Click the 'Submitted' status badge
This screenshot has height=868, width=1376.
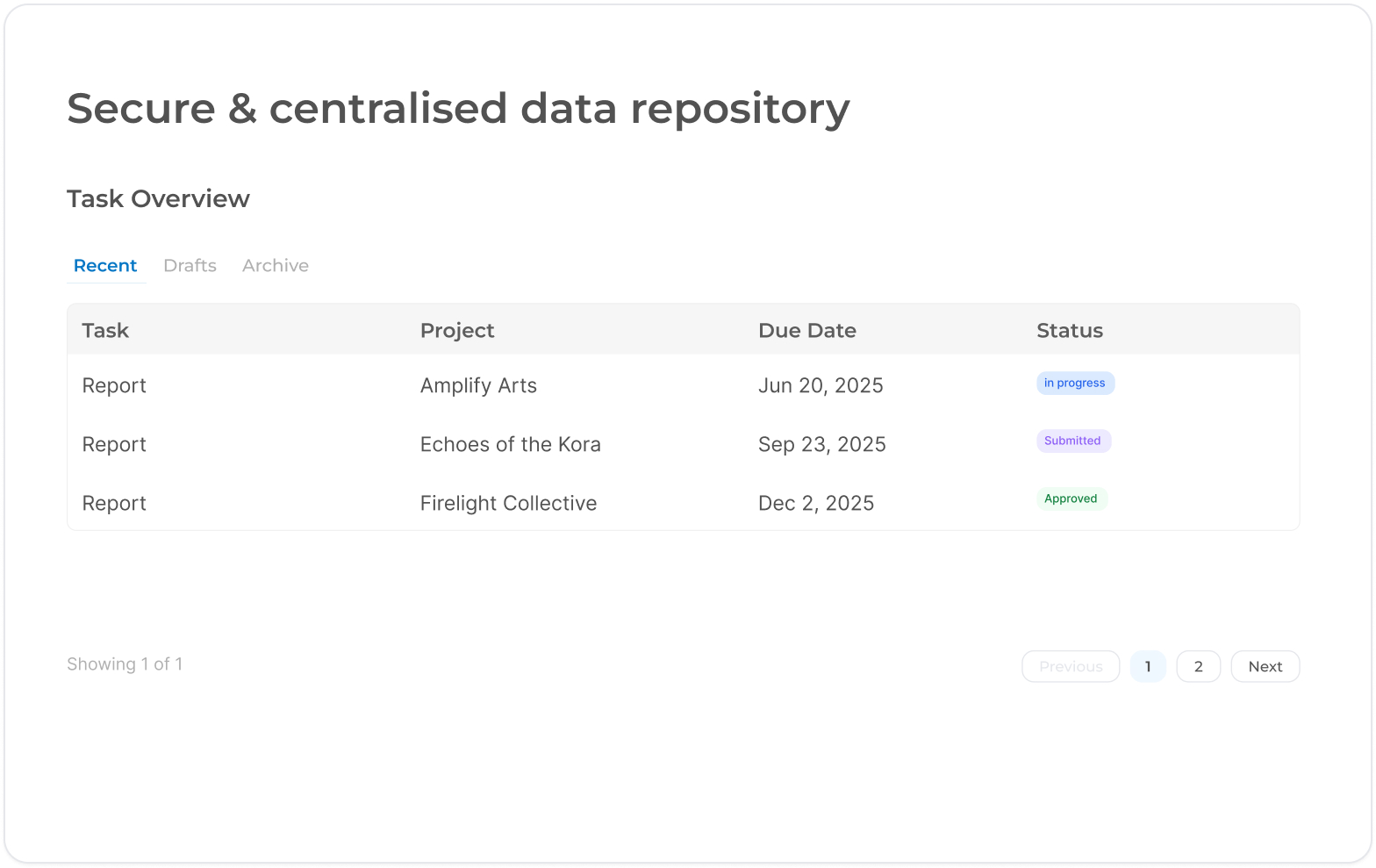1072,441
